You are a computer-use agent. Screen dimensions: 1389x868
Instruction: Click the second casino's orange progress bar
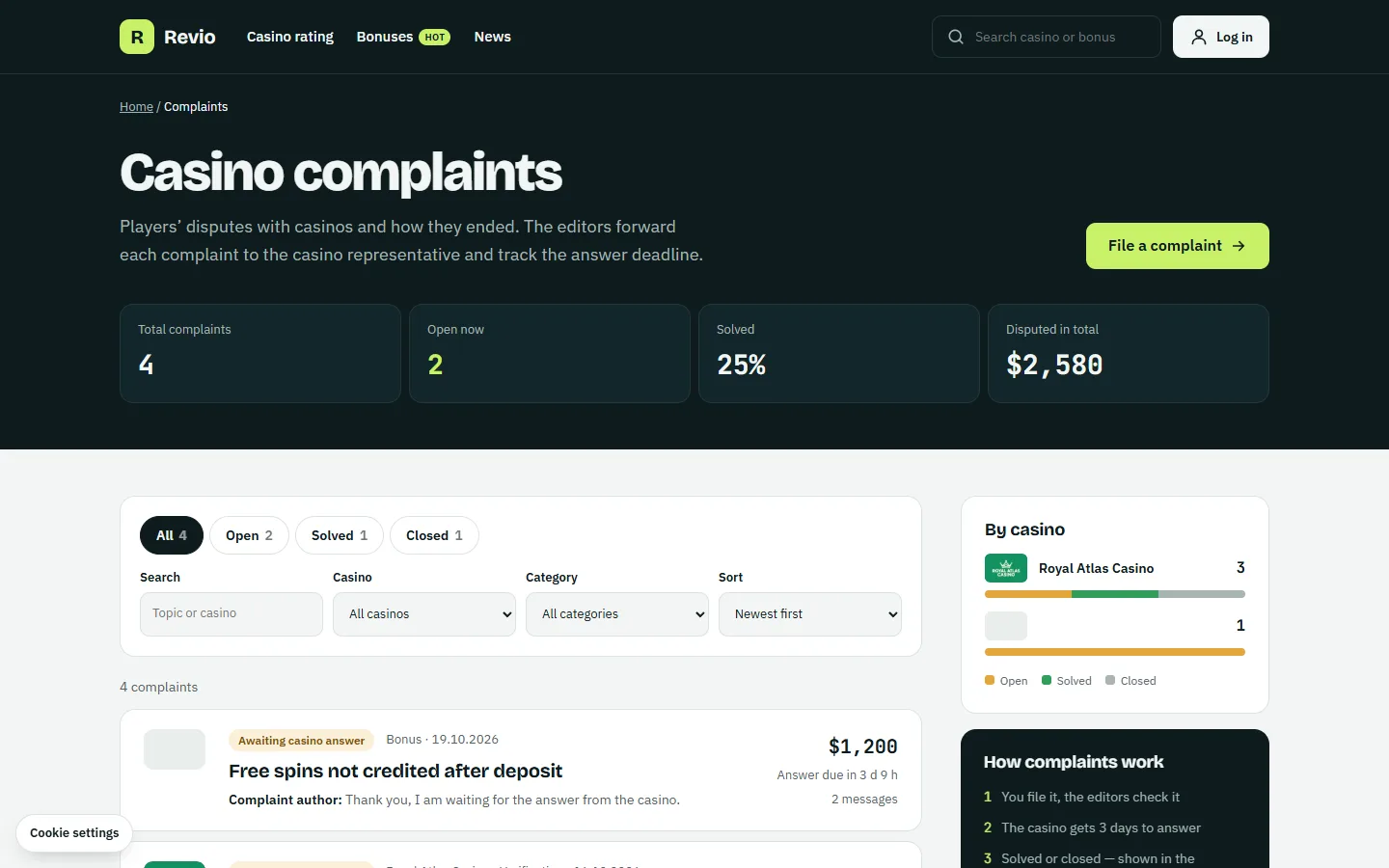coord(1115,652)
